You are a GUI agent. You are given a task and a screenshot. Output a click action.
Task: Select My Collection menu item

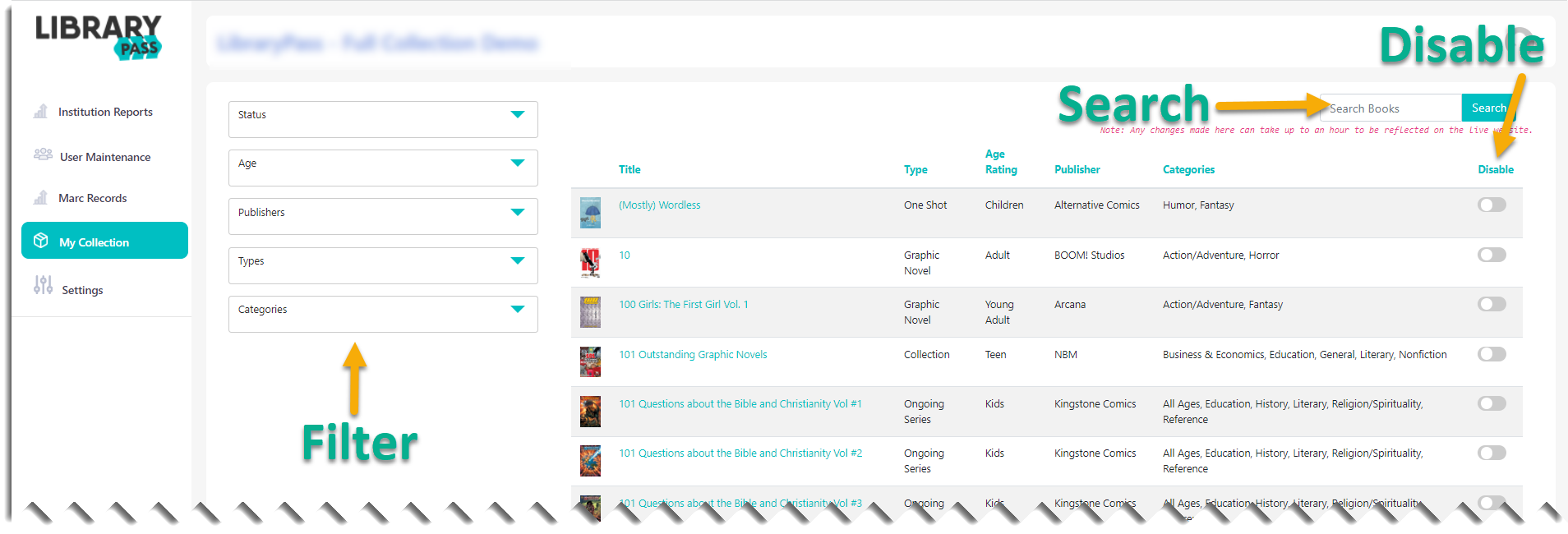pos(104,241)
